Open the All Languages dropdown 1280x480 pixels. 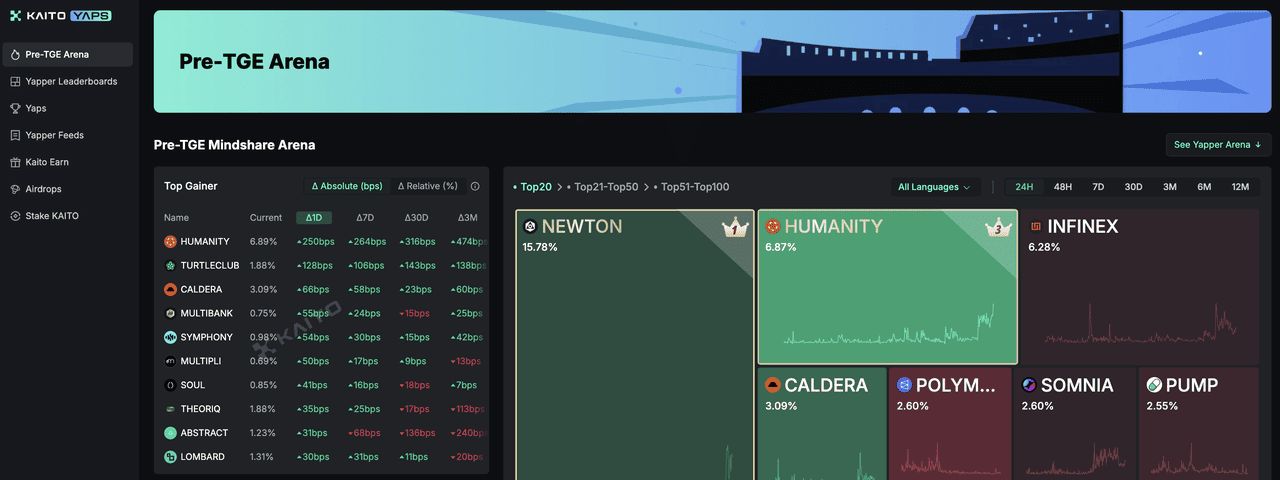point(934,187)
